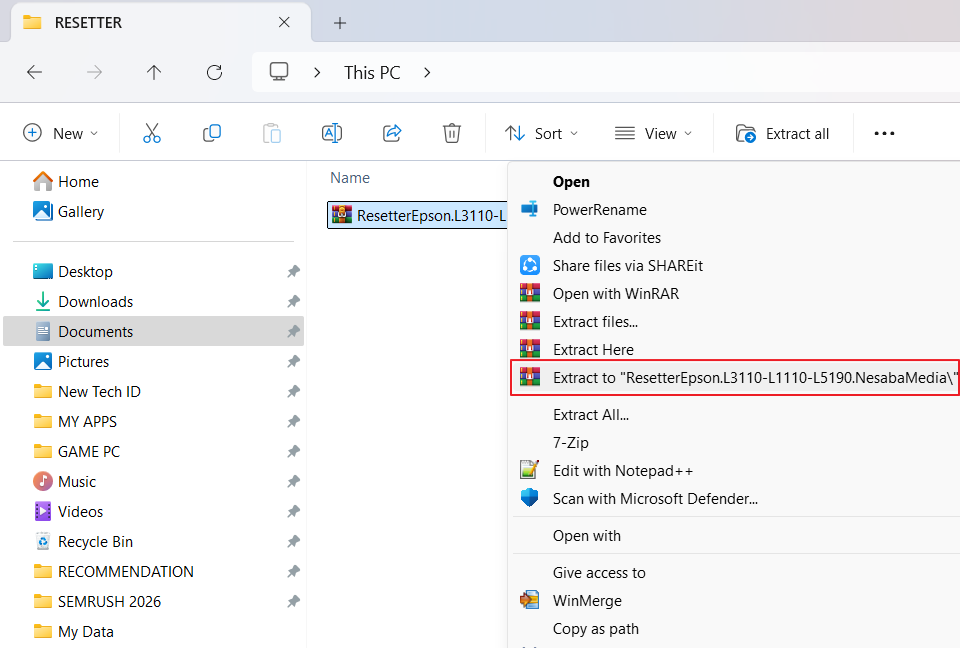The width and height of the screenshot is (960, 648).
Task: Click the Delete trash can icon
Action: [x=452, y=133]
